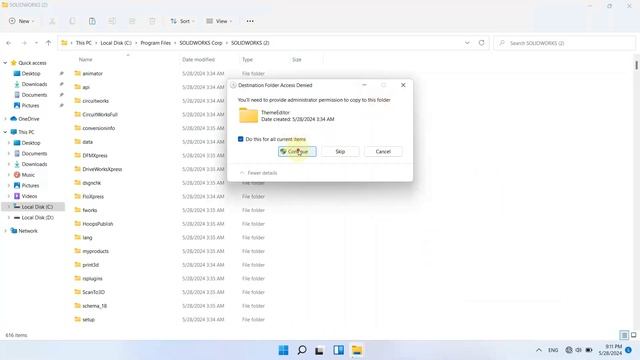Click File Explorer icon on the taskbar
Screen dimensions: 640x360
point(357,350)
